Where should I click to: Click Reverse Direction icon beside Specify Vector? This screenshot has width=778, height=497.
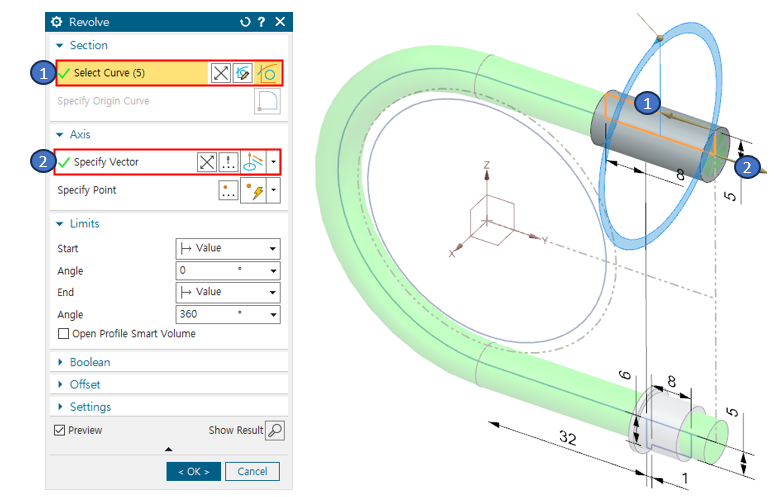[206, 162]
